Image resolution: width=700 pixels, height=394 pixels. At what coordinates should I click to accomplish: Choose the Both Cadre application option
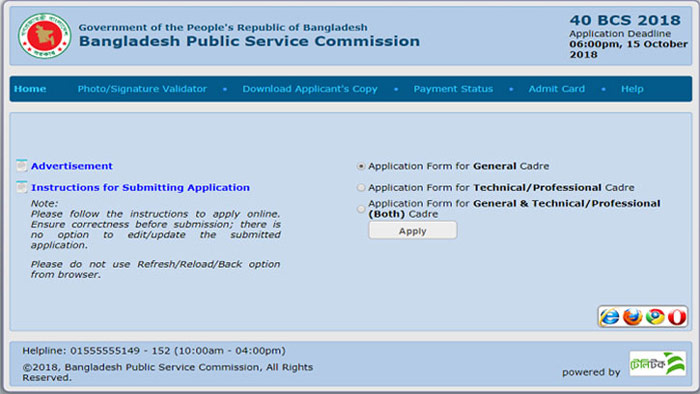pos(361,209)
